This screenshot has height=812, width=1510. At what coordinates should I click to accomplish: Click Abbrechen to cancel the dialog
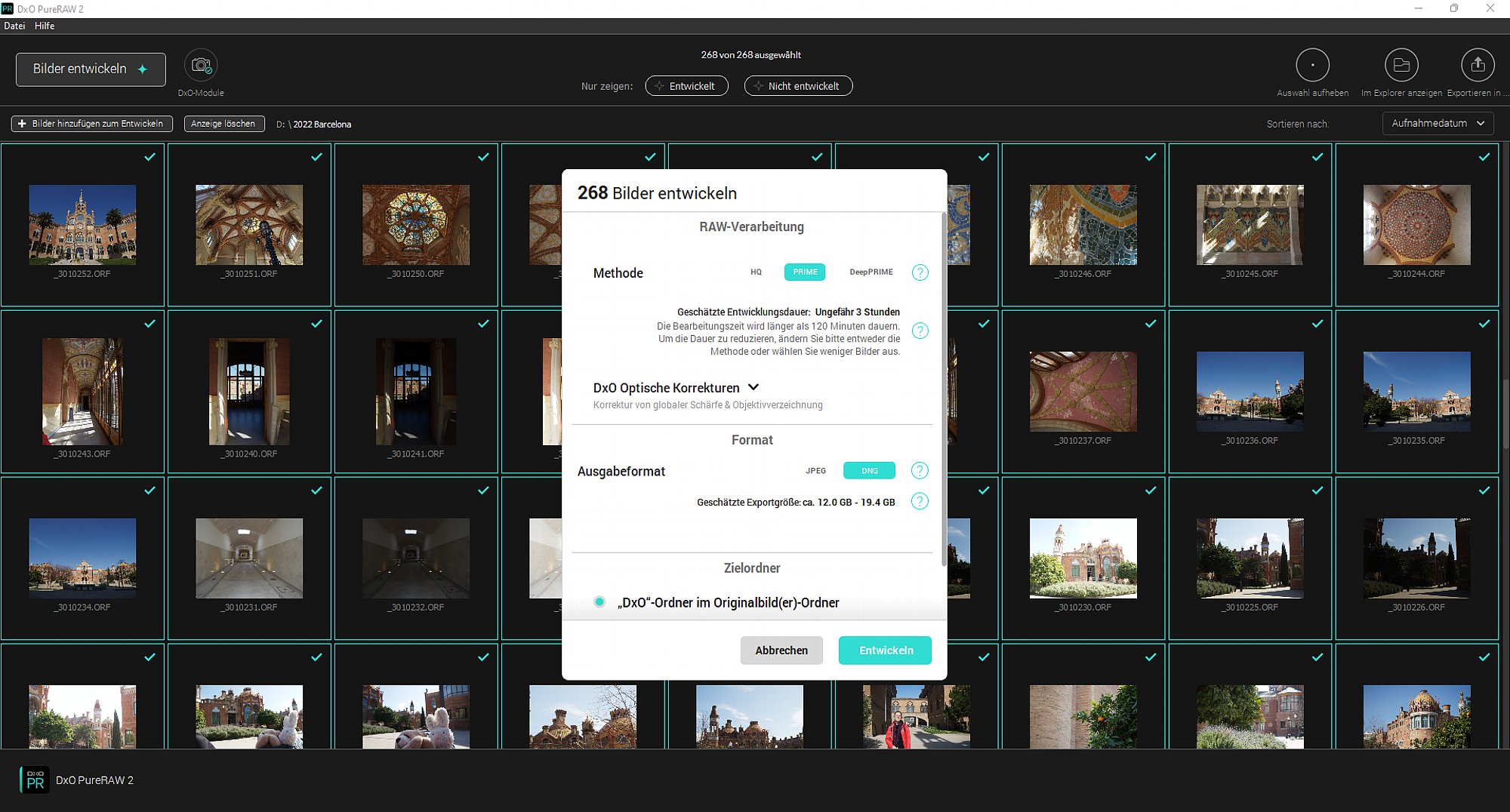[781, 651]
